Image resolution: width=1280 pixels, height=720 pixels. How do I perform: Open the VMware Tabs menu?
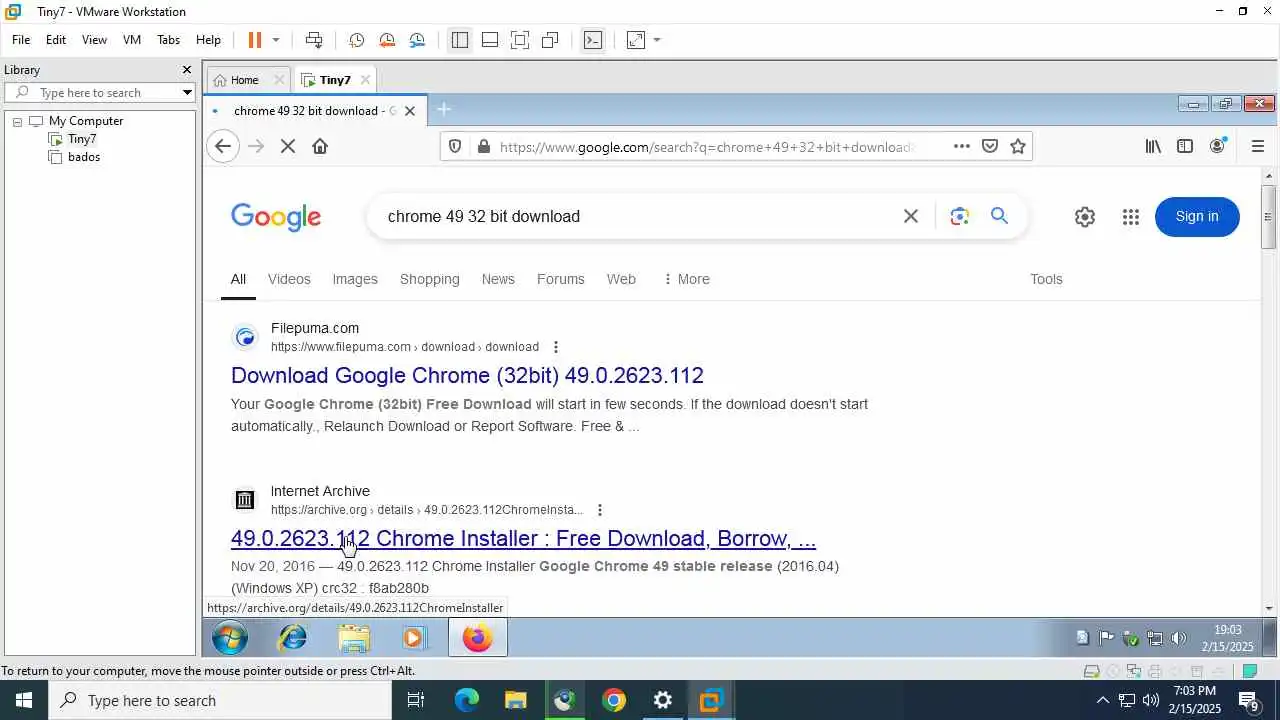pyautogui.click(x=168, y=40)
